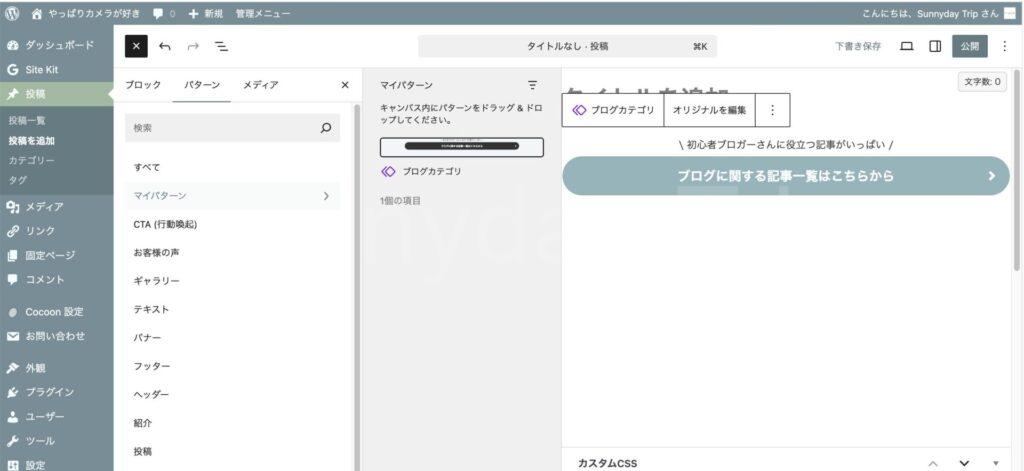Toggle the block inserter close button

[x=137, y=46]
